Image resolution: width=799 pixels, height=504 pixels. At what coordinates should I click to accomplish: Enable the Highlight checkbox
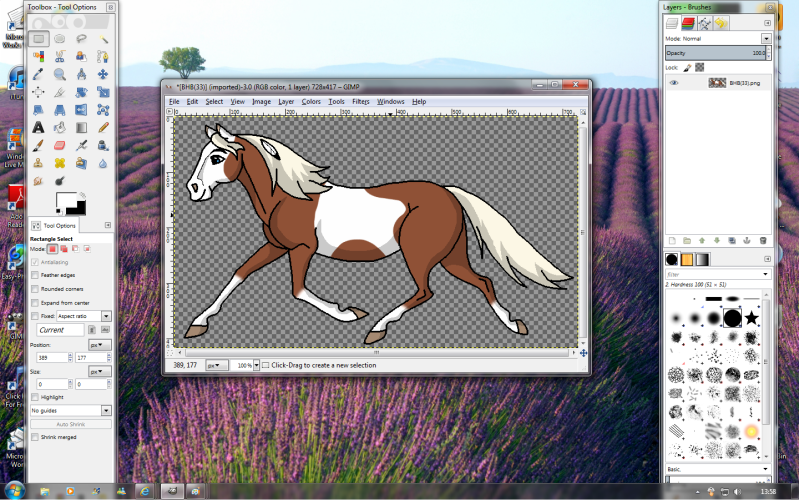pyautogui.click(x=35, y=397)
